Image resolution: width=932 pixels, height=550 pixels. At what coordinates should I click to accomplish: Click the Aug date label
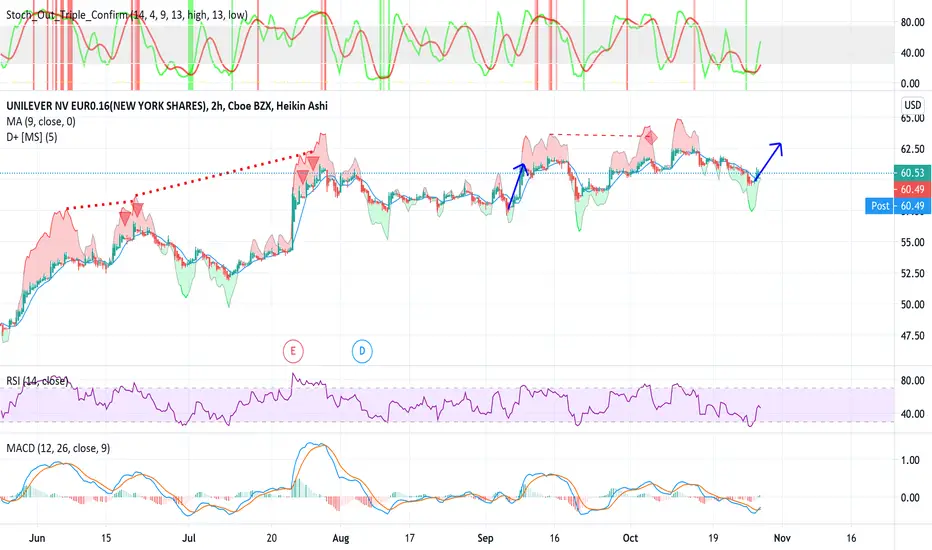tap(341, 538)
